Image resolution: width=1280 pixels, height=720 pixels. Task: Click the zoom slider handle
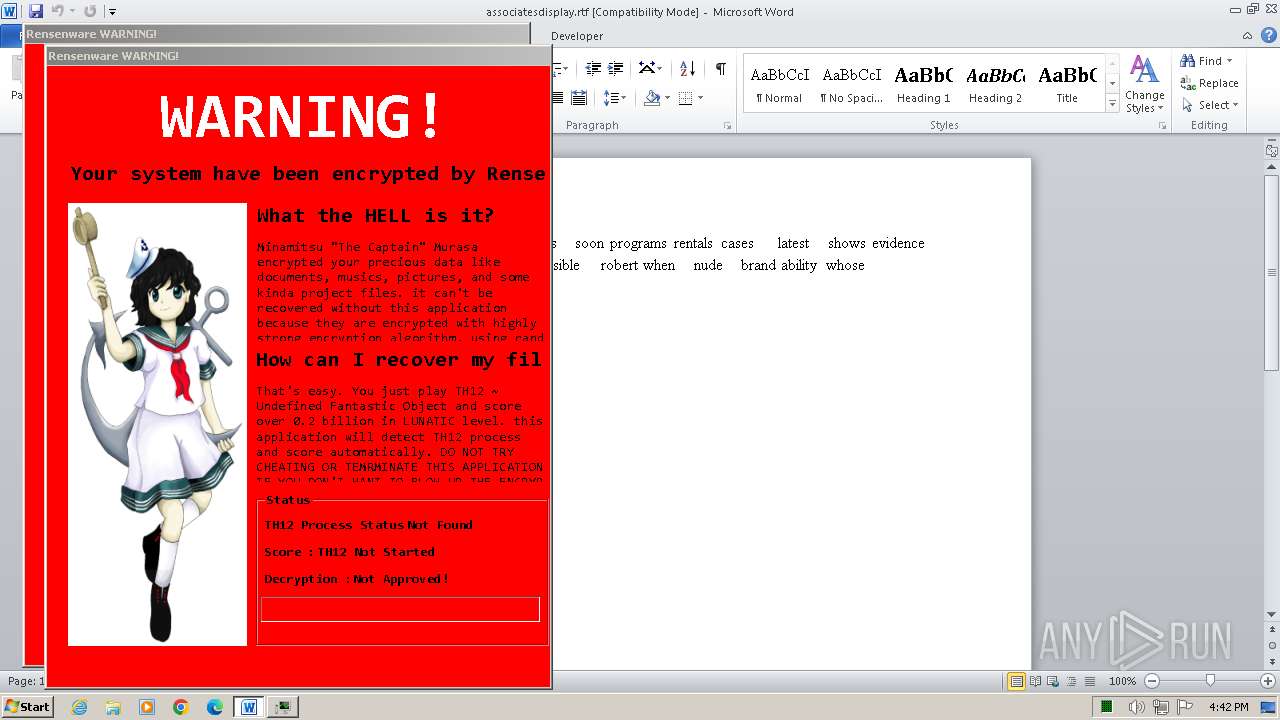click(1210, 681)
